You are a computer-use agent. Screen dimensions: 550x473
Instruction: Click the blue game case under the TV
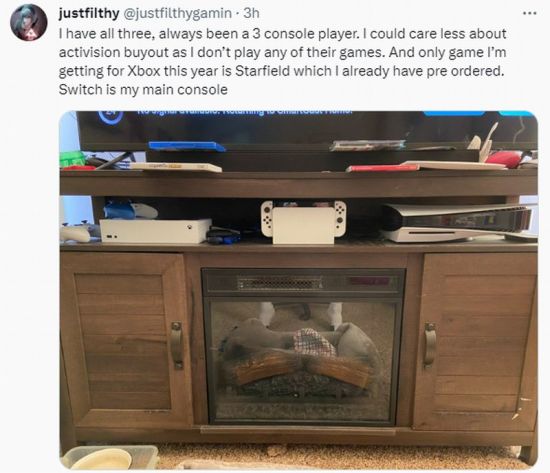pos(187,146)
